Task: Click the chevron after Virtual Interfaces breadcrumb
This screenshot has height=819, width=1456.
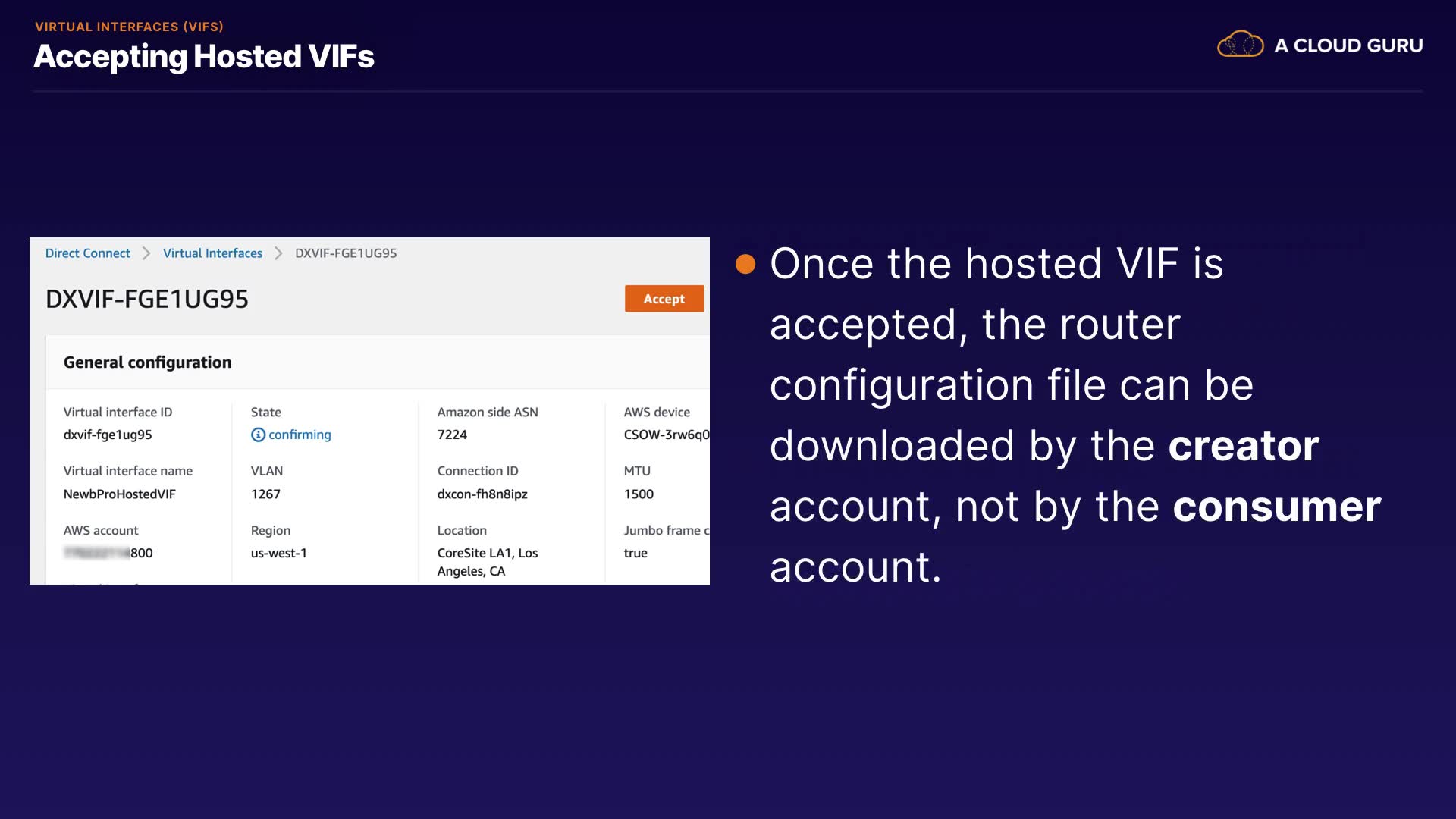Action: [x=278, y=253]
